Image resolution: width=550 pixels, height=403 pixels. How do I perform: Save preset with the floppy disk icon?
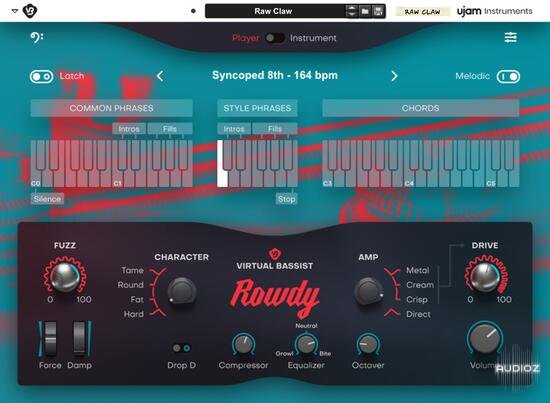coord(378,11)
